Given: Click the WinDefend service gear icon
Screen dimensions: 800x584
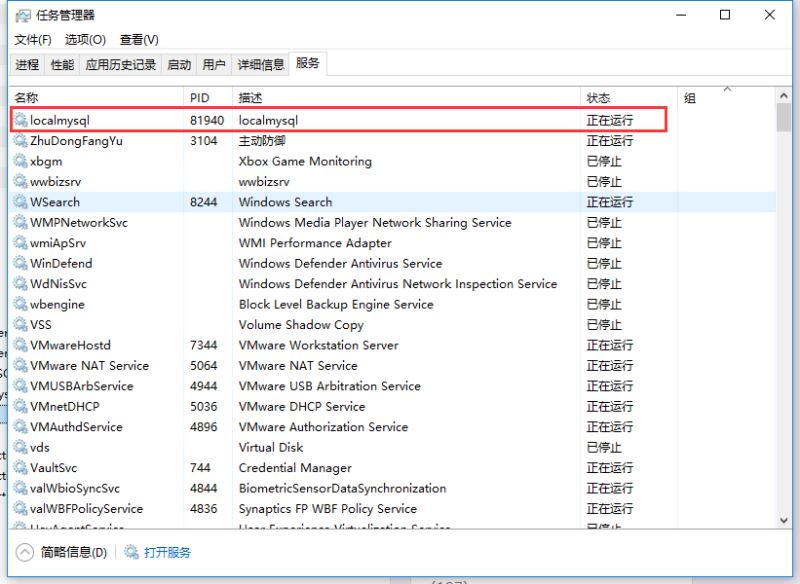Looking at the screenshot, I should click(21, 264).
